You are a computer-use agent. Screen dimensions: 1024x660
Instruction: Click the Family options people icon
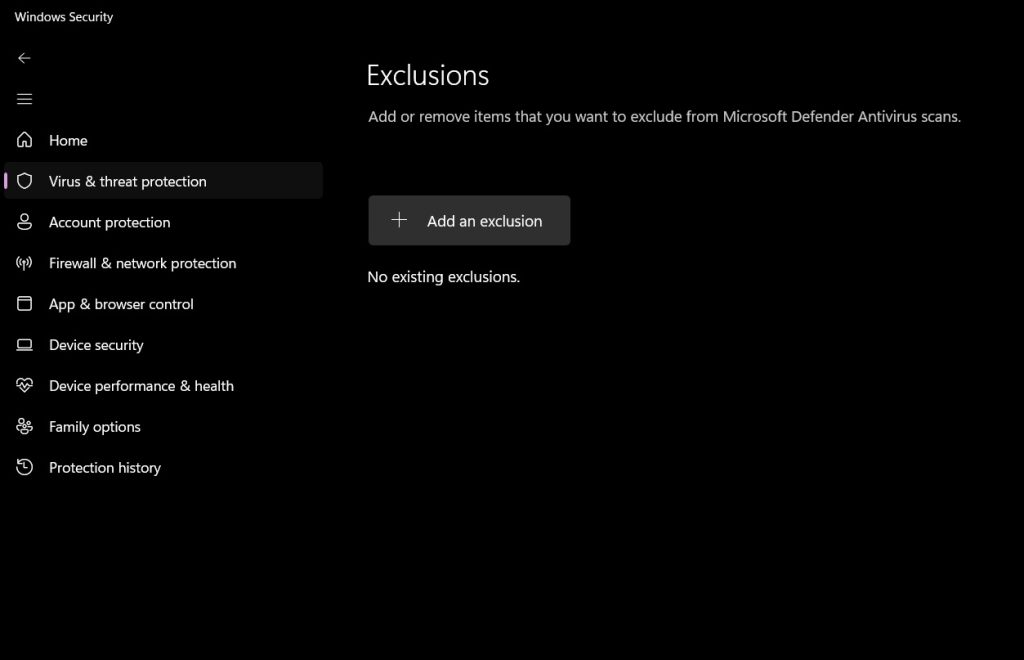(24, 426)
